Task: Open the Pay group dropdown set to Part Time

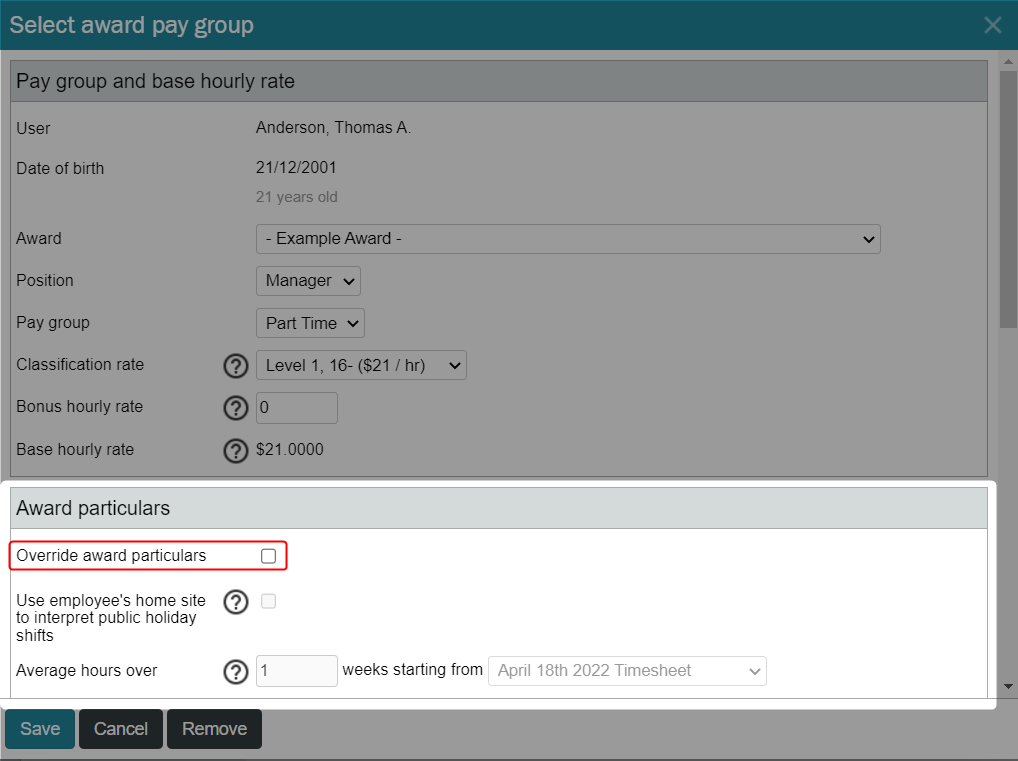Action: [x=310, y=323]
